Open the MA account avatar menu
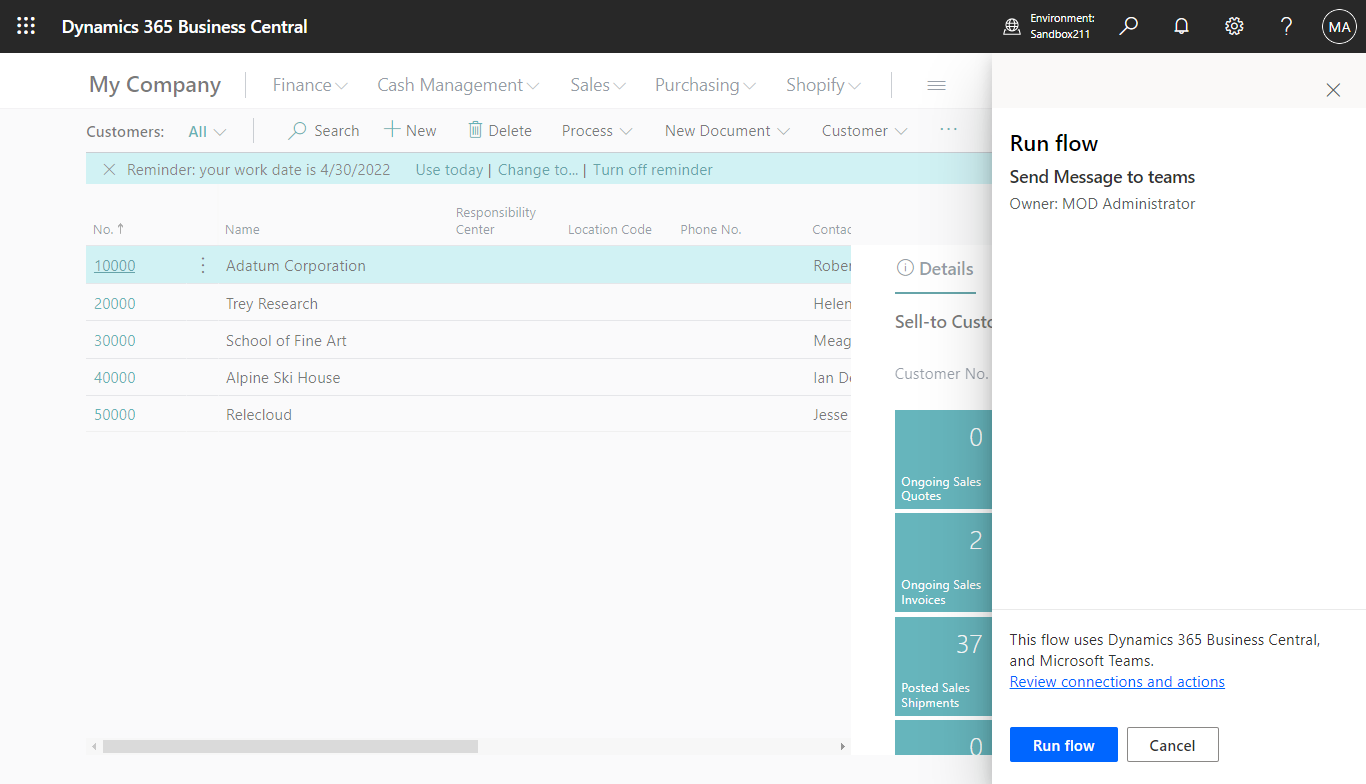 (1339, 26)
